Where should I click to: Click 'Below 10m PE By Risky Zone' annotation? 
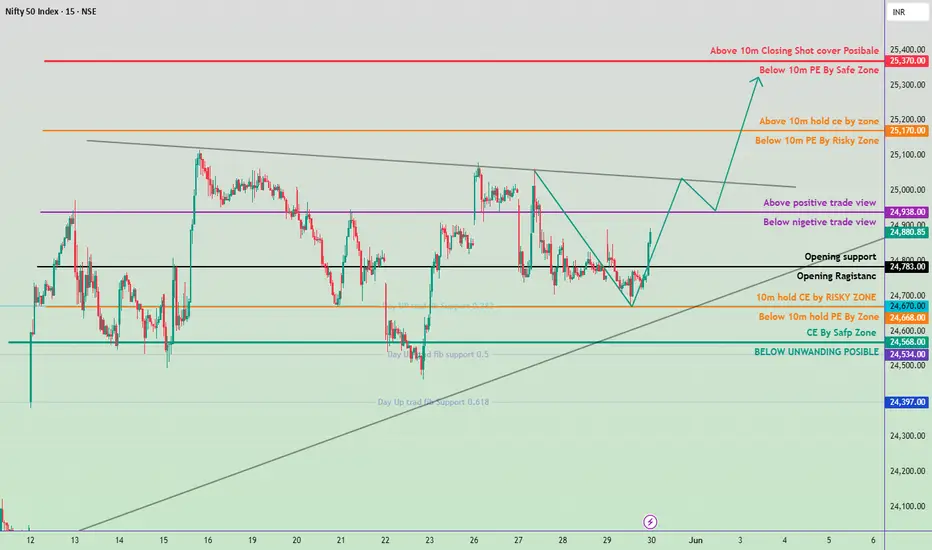point(817,140)
